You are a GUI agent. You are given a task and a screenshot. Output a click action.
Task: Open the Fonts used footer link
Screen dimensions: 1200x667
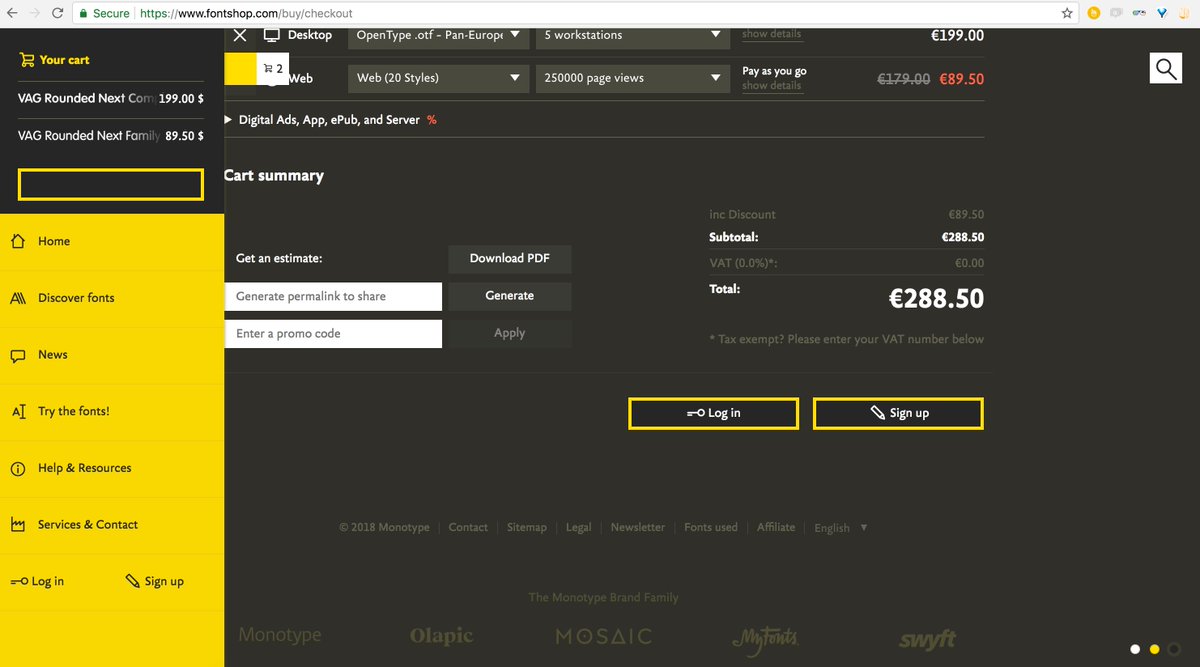[x=711, y=527]
